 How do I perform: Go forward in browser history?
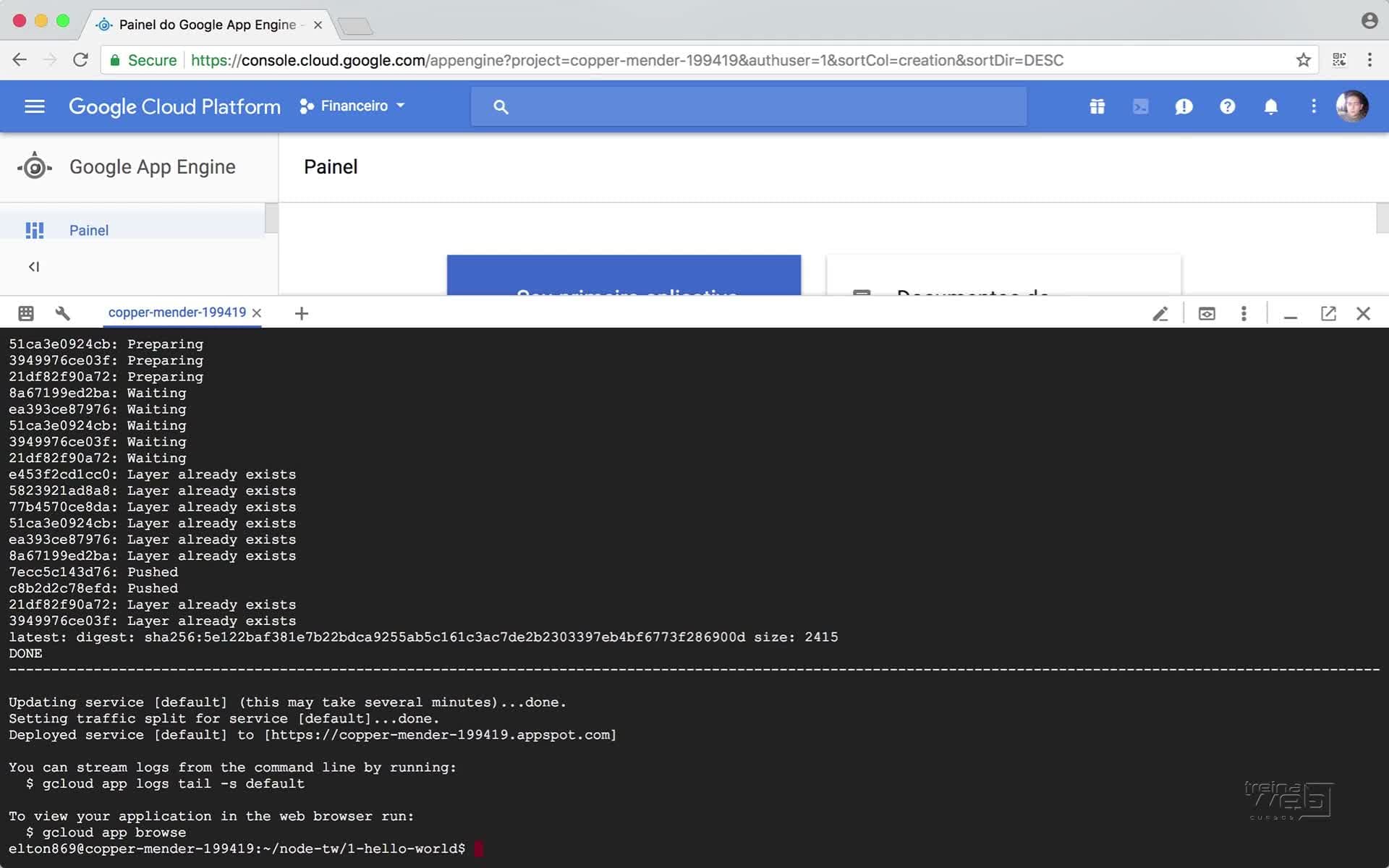pos(50,60)
